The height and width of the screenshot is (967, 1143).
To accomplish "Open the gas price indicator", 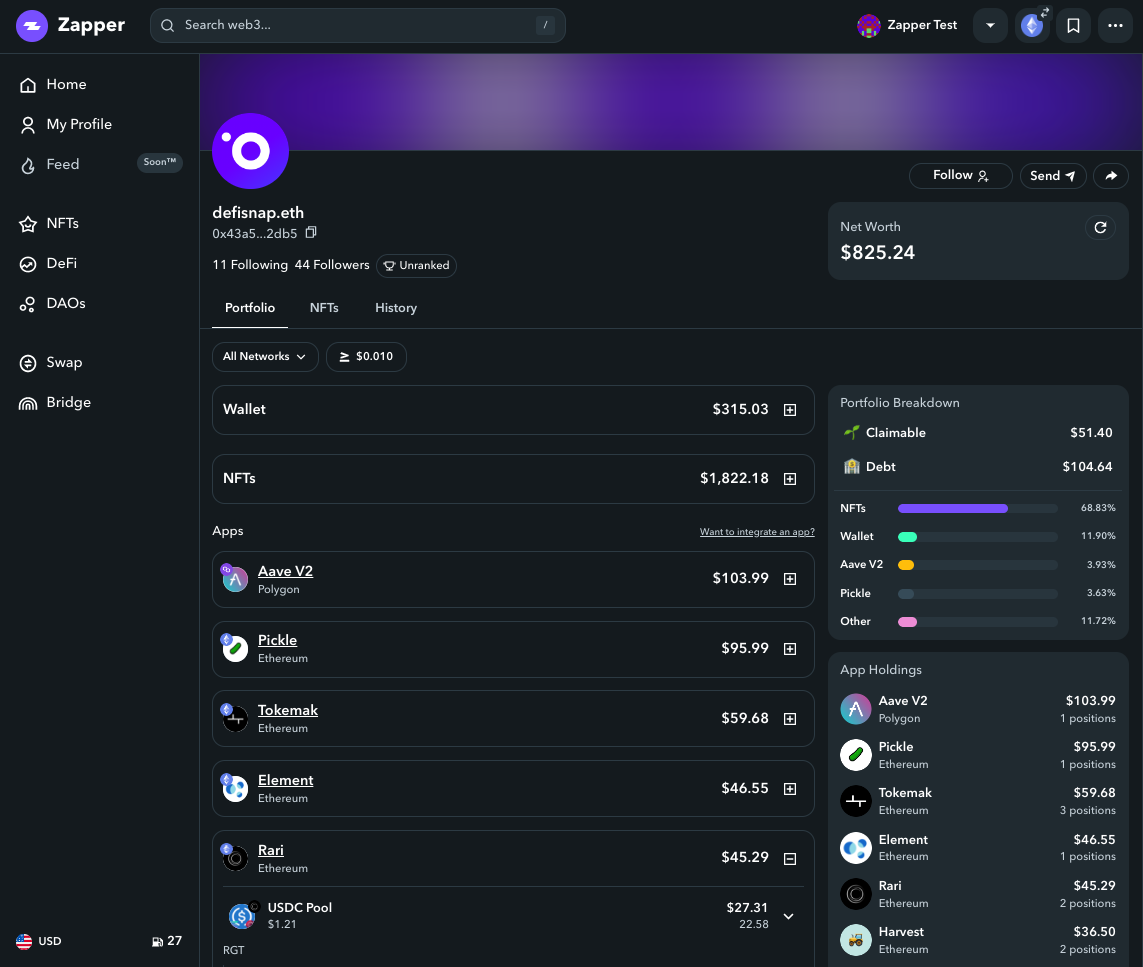I will 167,941.
